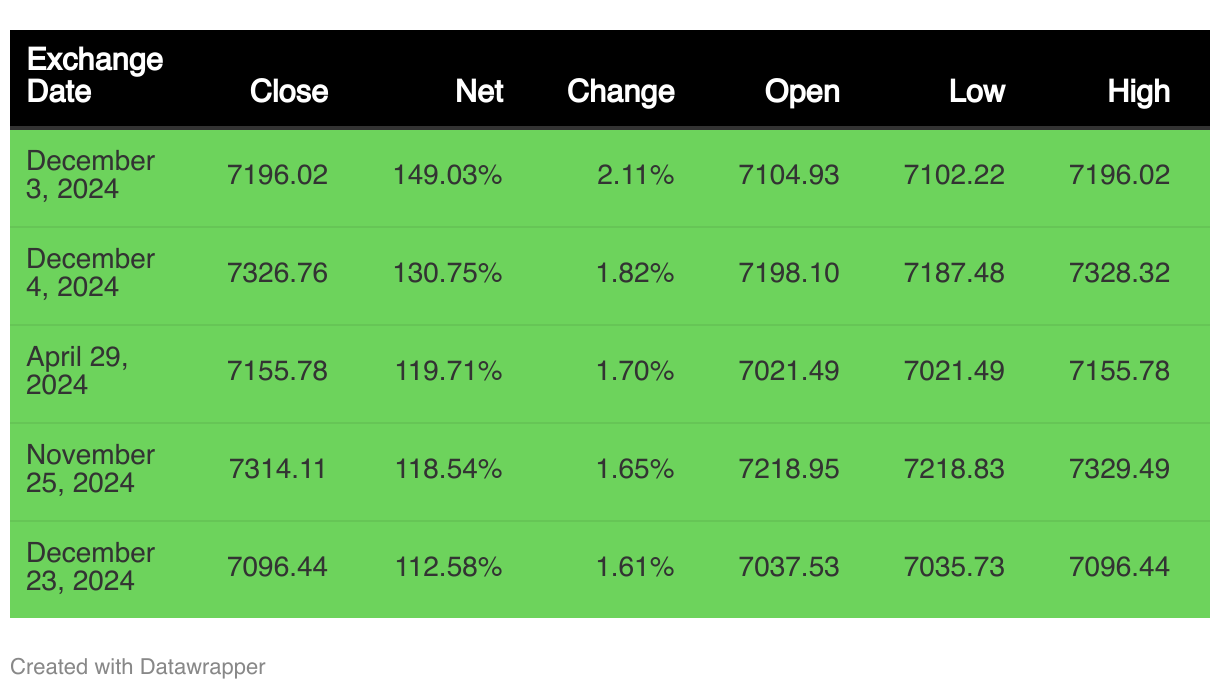Select the December 4, 2024 date cell
Screen dimensions: 1220x690
pyautogui.click(x=90, y=273)
